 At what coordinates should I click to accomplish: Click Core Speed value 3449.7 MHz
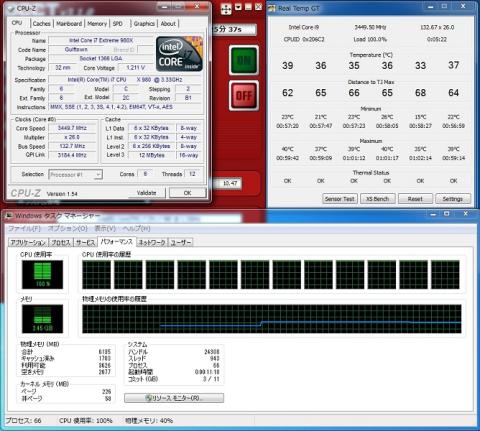click(x=72, y=128)
